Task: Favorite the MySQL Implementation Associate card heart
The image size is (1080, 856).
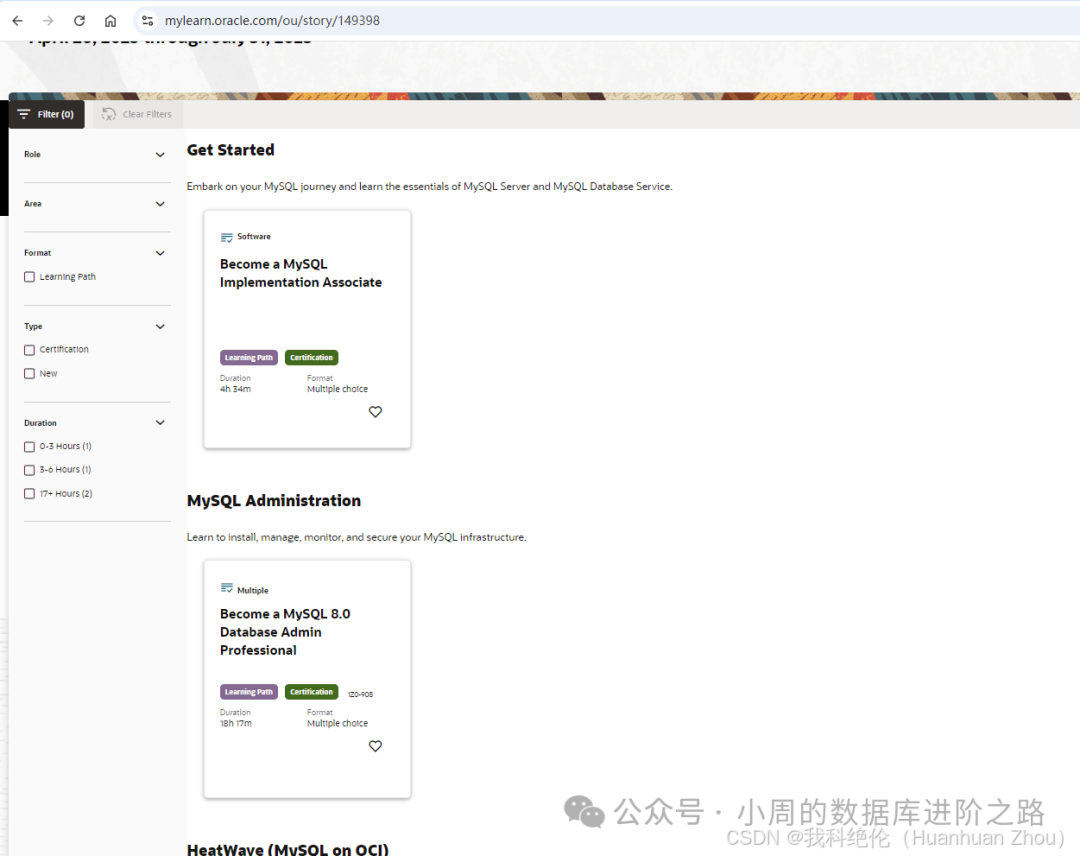Action: point(375,412)
